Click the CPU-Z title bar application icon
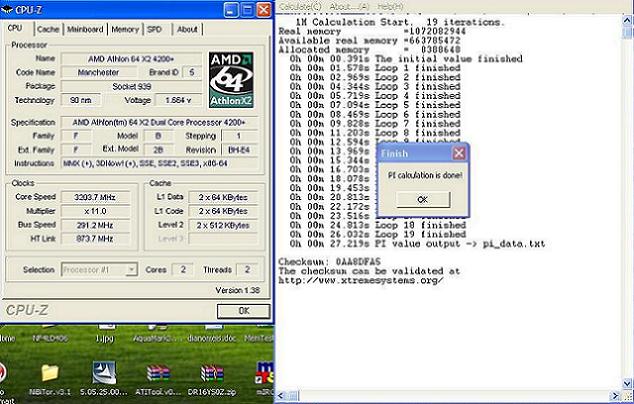The height and width of the screenshot is (404, 634). point(7,9)
